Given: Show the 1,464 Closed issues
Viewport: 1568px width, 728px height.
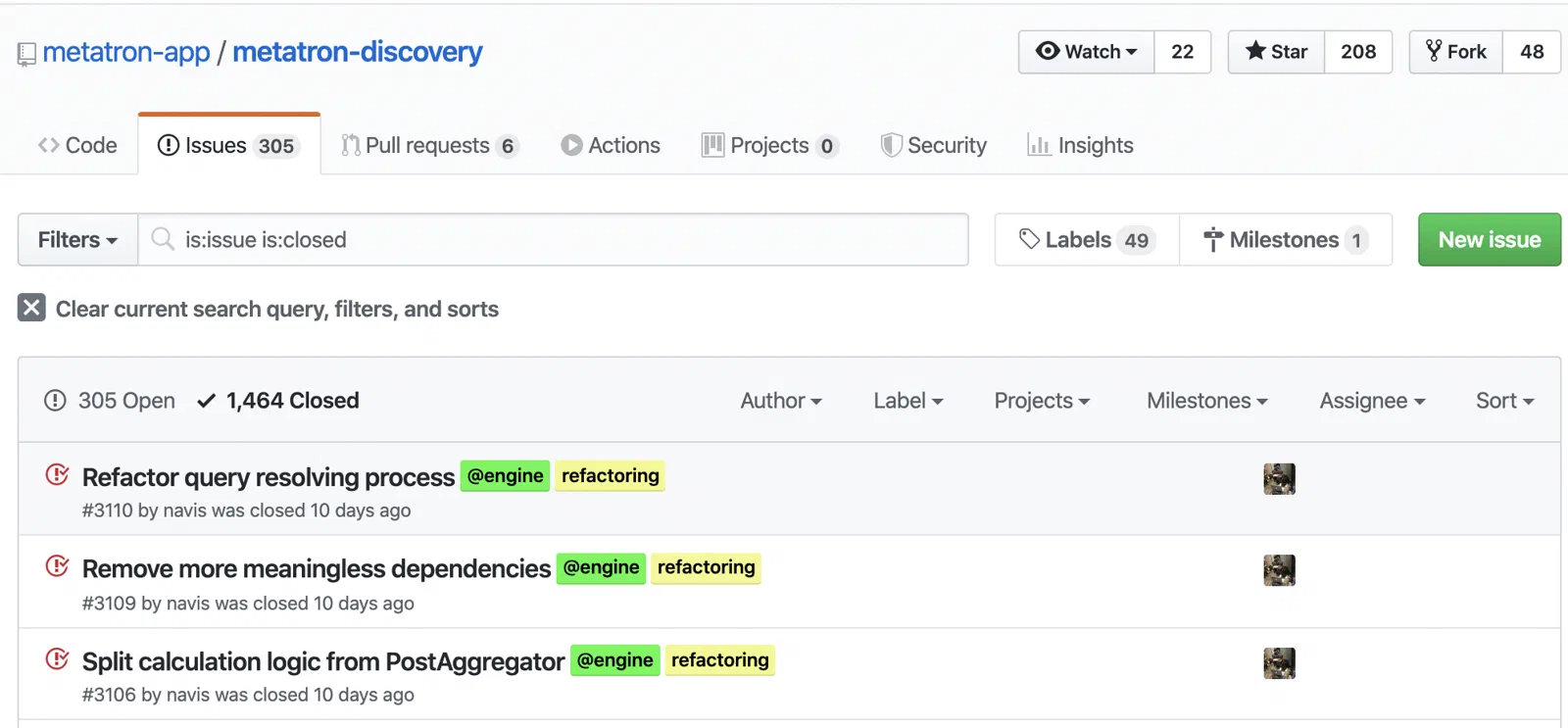Looking at the screenshot, I should (x=278, y=401).
